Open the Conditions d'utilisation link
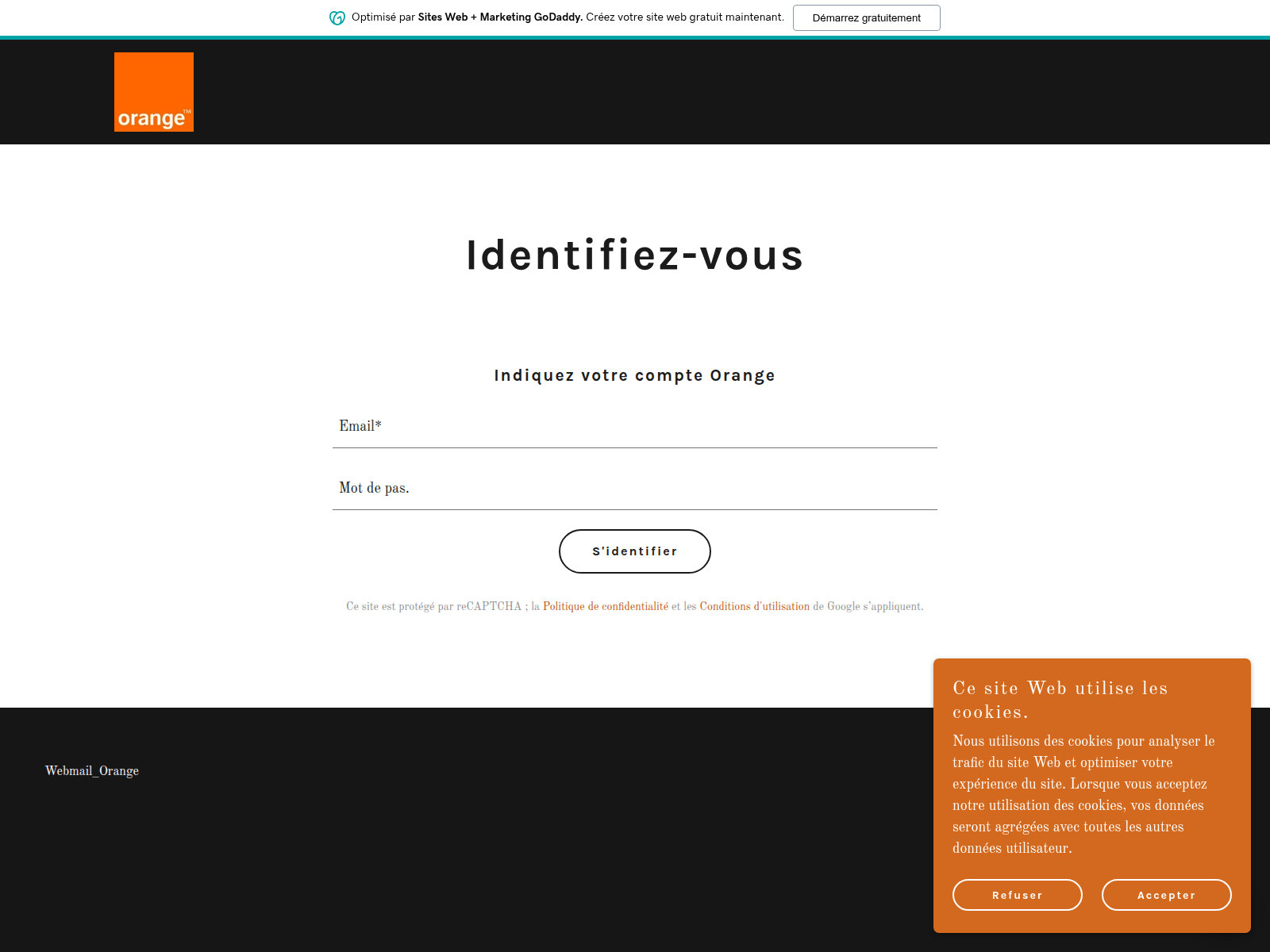Screen dimensions: 1270x952 [754, 607]
